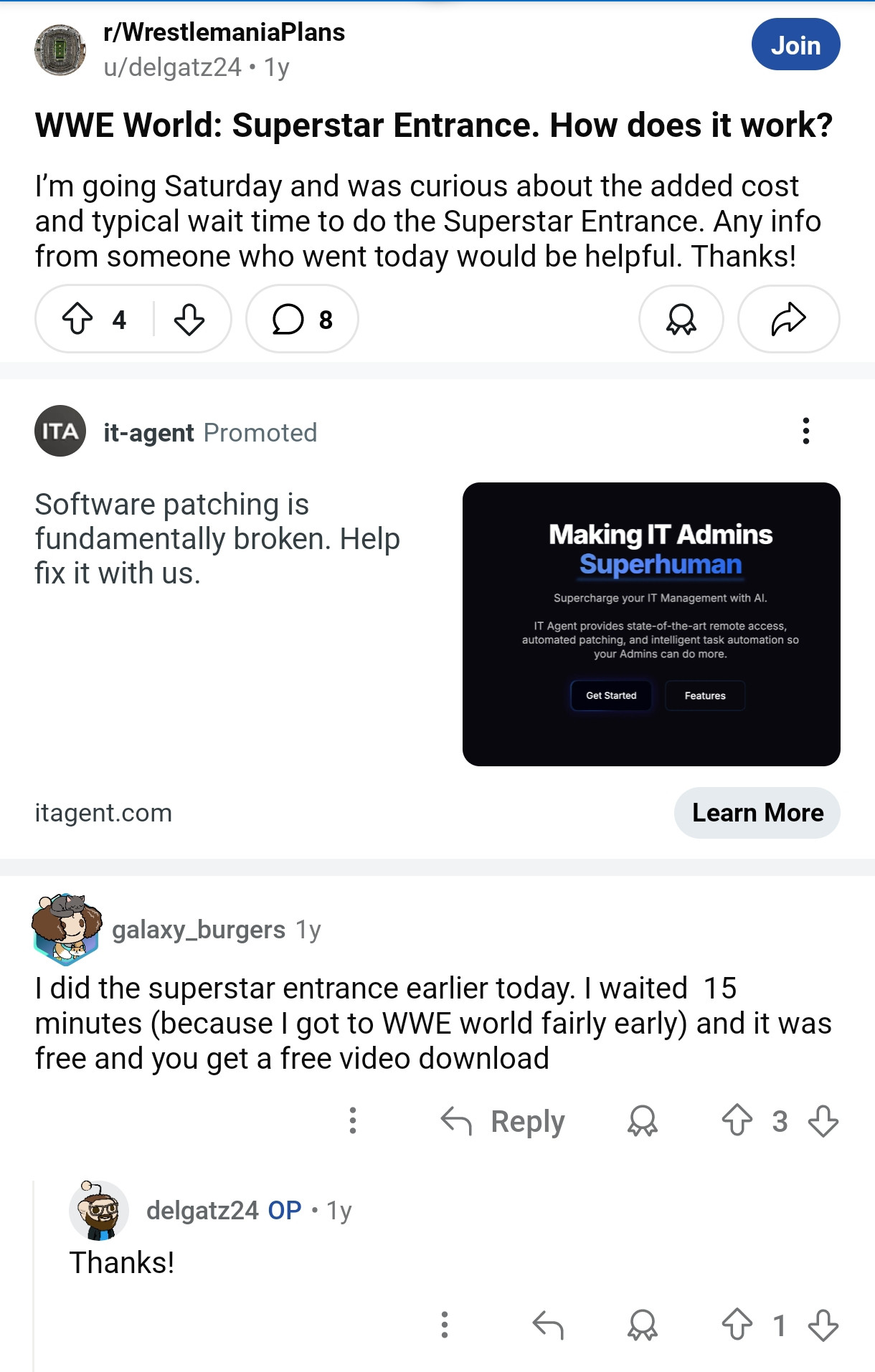
Task: Downvote delgatz24's Thanks reply
Action: (823, 1325)
